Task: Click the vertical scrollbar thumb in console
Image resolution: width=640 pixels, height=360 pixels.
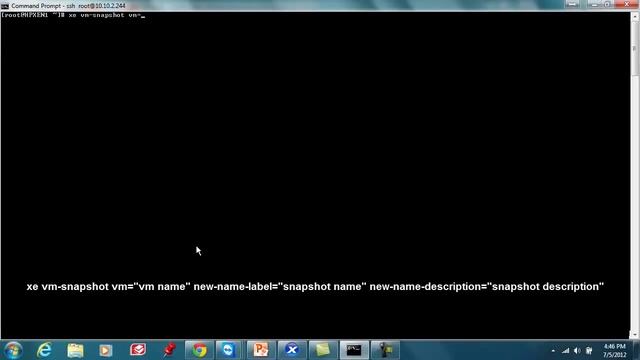Action: click(635, 48)
